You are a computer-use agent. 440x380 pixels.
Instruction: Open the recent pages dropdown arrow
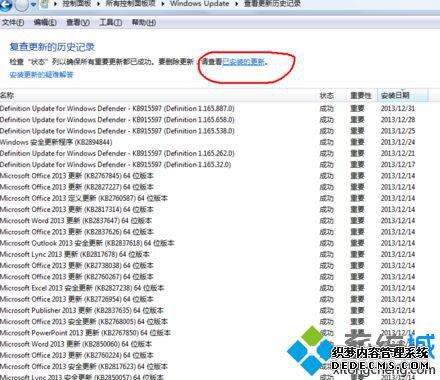click(x=33, y=5)
